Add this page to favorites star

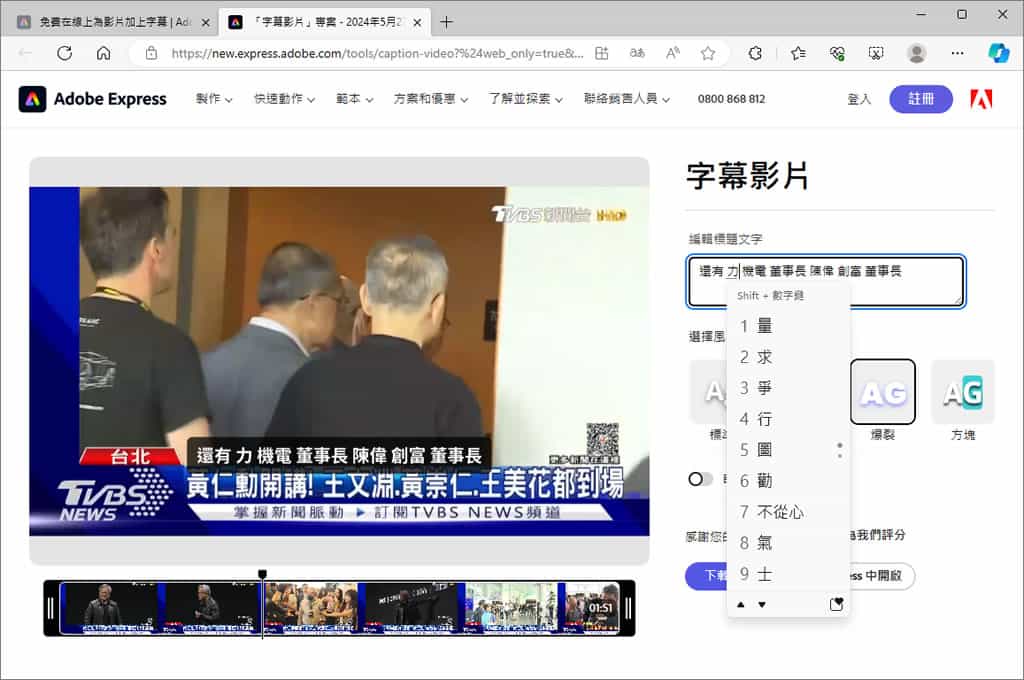pyautogui.click(x=707, y=53)
